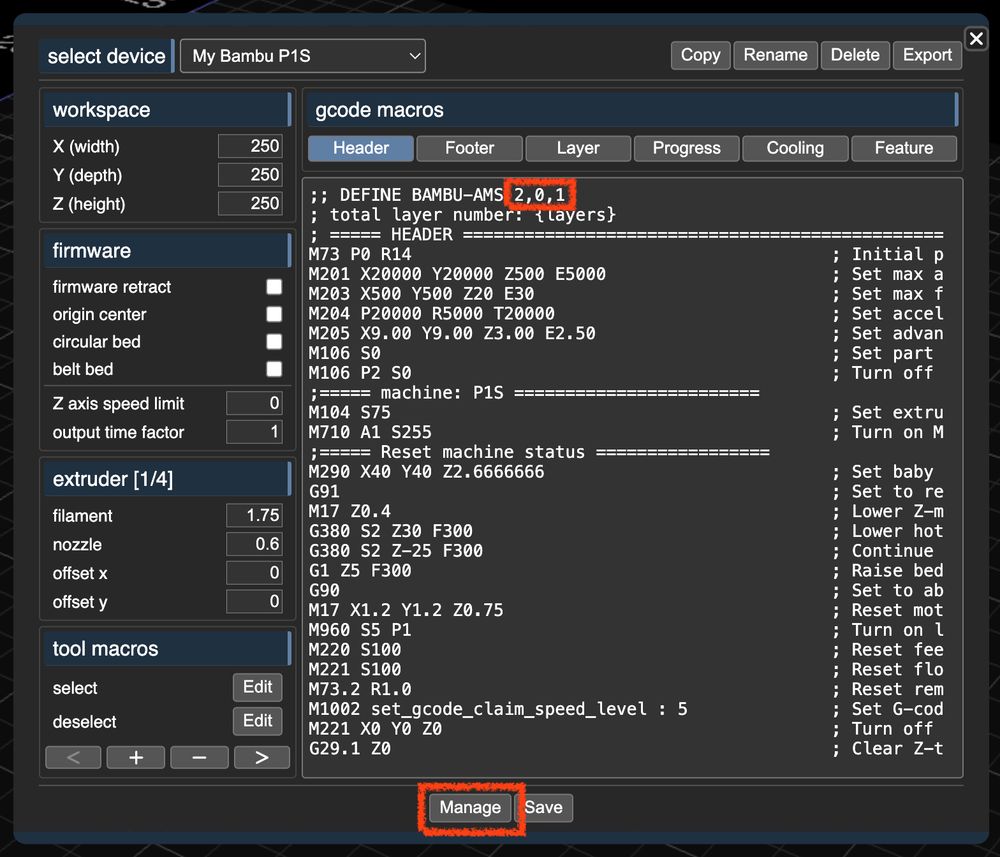Click the 'M73 P0 R14' gcode line
This screenshot has height=857, width=1000.
(360, 254)
